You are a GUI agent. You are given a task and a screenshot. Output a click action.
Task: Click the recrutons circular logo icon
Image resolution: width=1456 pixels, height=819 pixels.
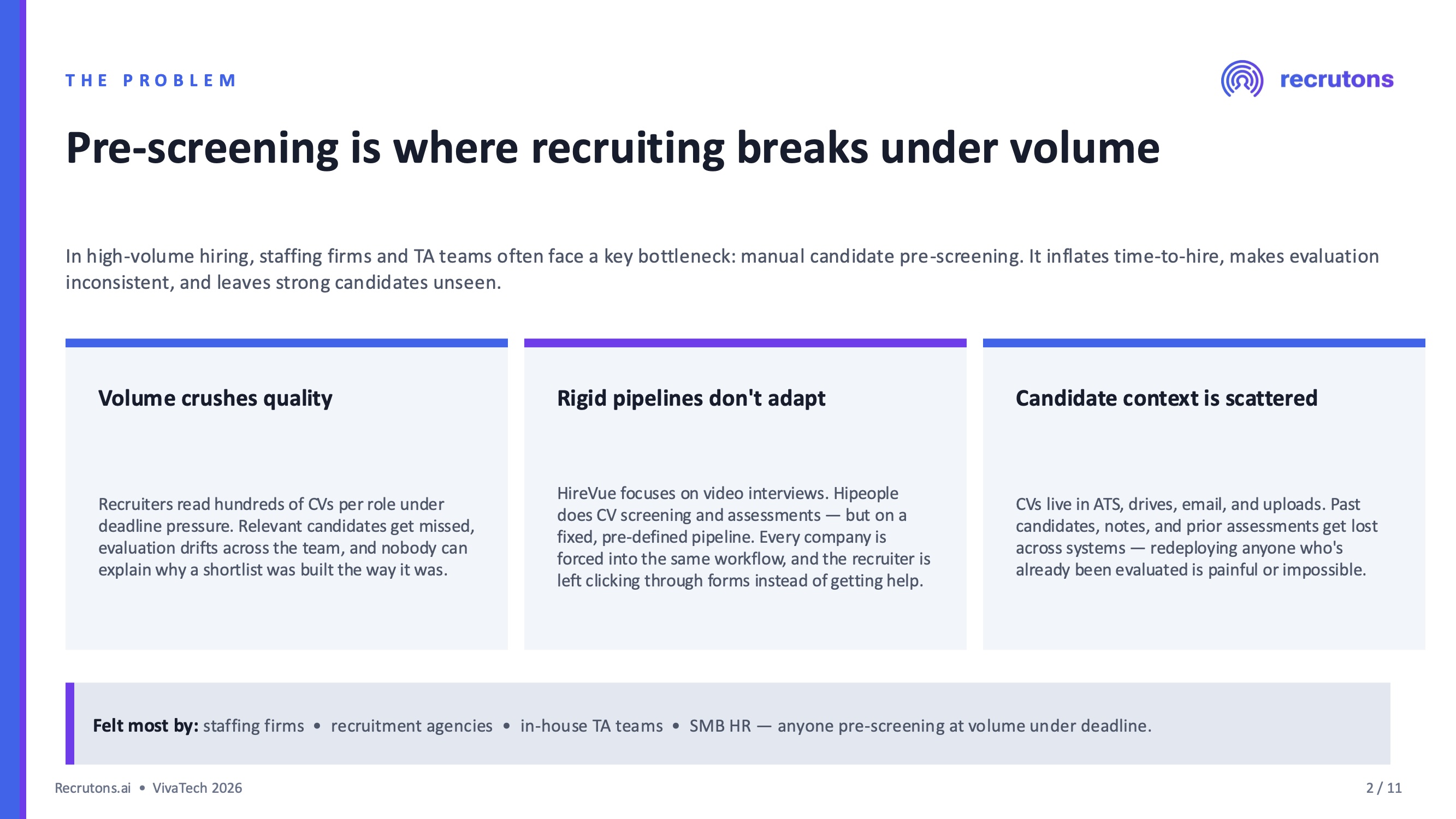coord(1242,79)
